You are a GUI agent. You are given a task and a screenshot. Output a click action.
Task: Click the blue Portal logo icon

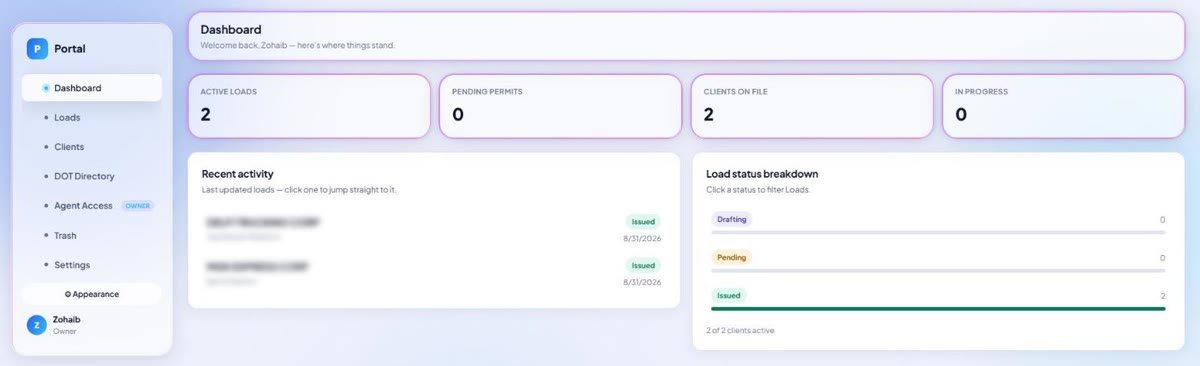(37, 48)
